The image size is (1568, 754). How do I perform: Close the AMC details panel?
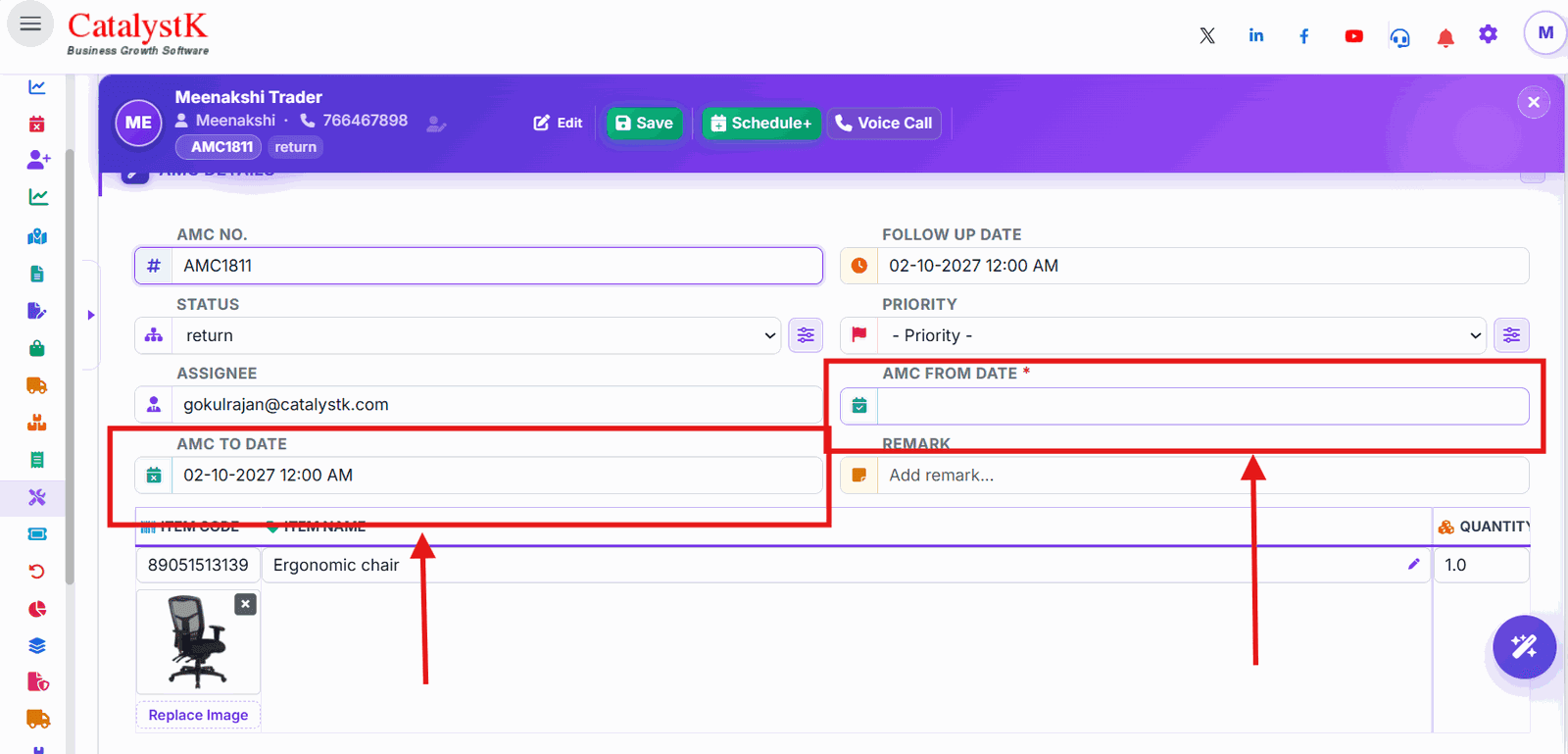coord(1534,102)
